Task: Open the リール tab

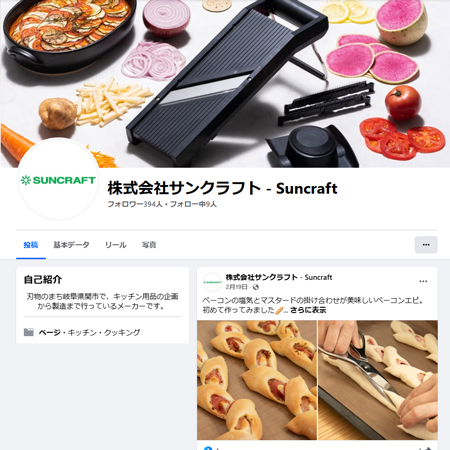Action: pyautogui.click(x=116, y=245)
